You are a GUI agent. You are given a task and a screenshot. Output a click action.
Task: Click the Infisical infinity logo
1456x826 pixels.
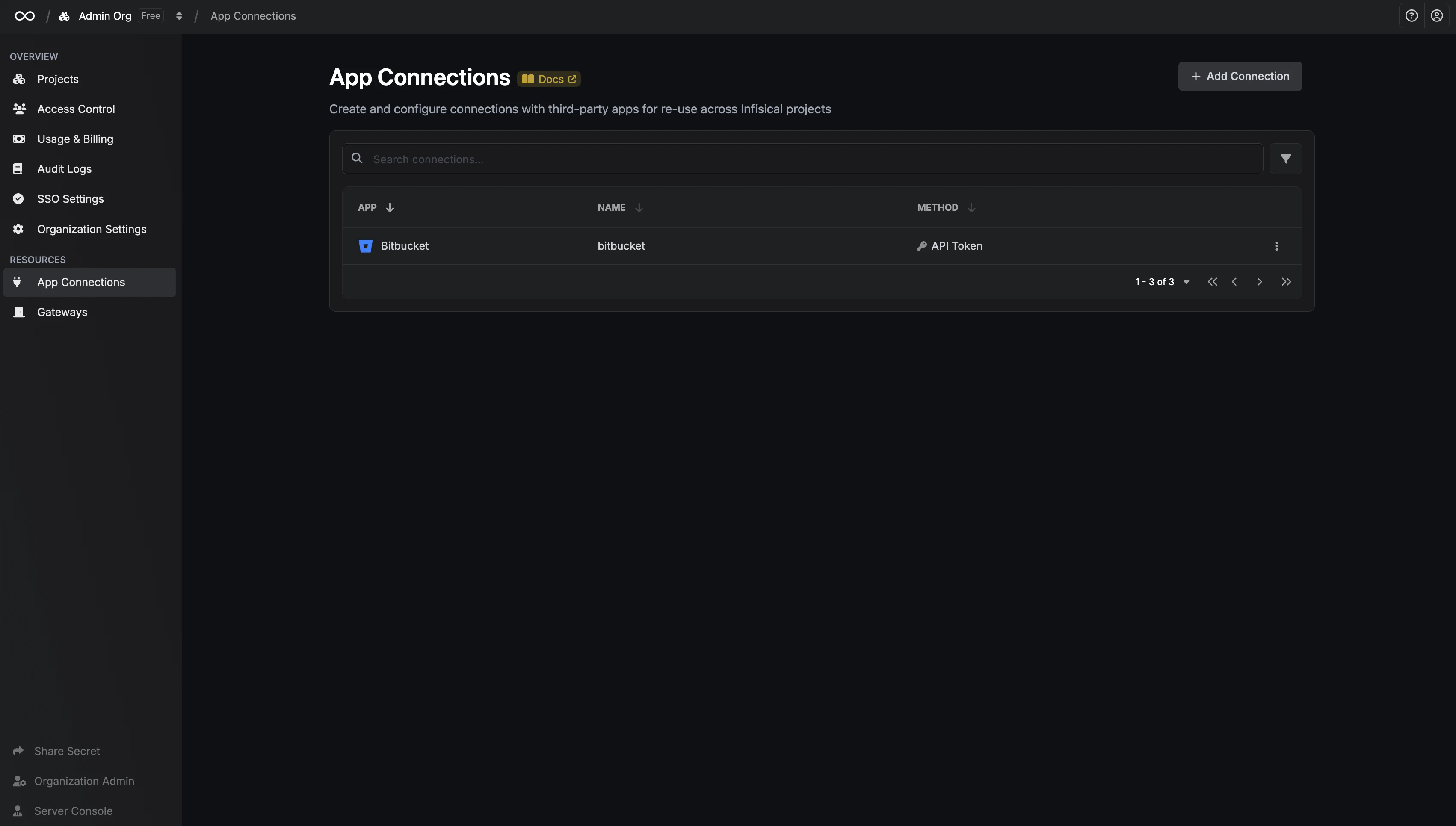tap(24, 16)
